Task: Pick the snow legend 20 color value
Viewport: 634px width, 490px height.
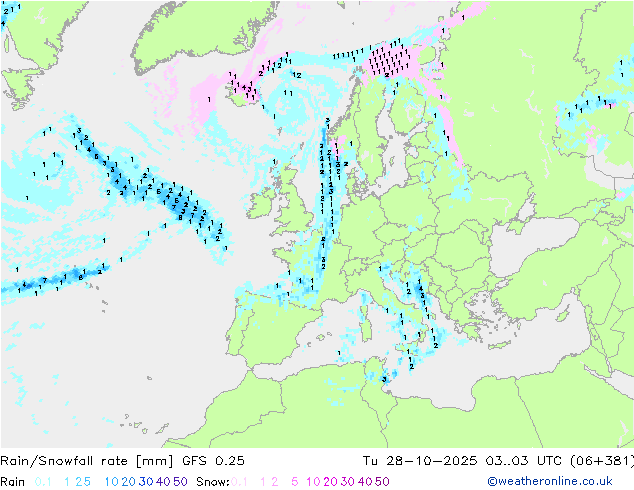Action: point(330,482)
